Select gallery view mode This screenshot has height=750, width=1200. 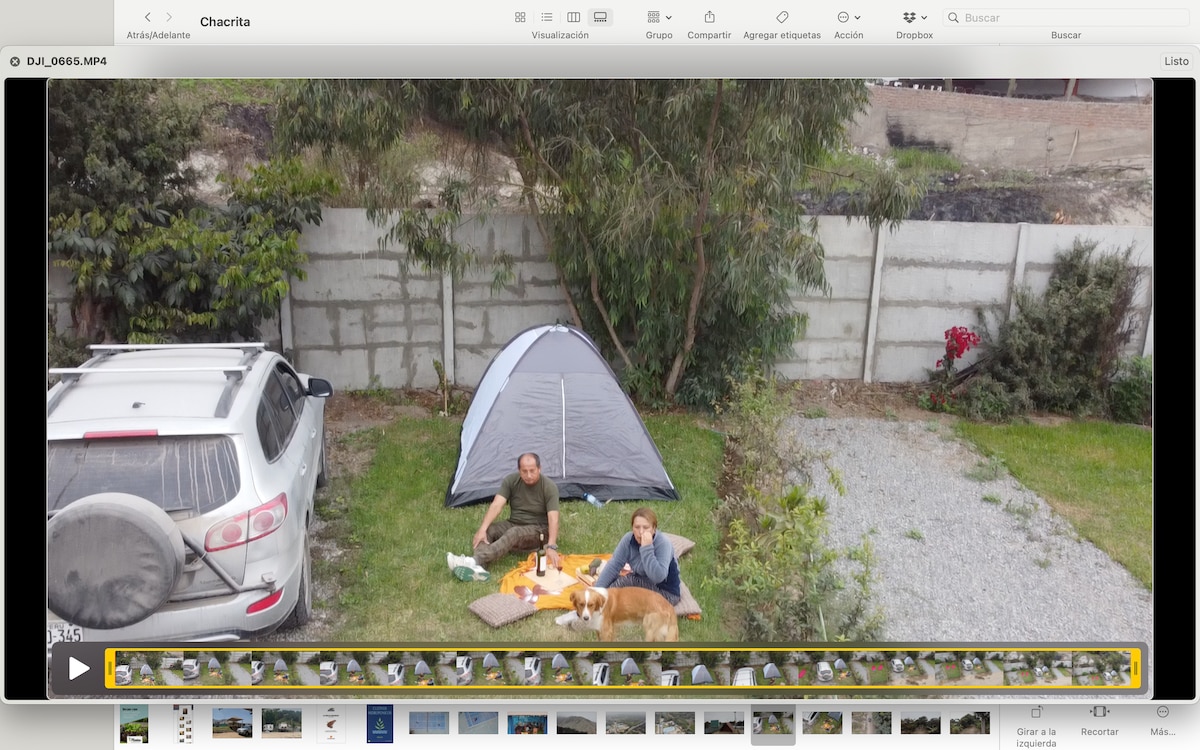(600, 17)
